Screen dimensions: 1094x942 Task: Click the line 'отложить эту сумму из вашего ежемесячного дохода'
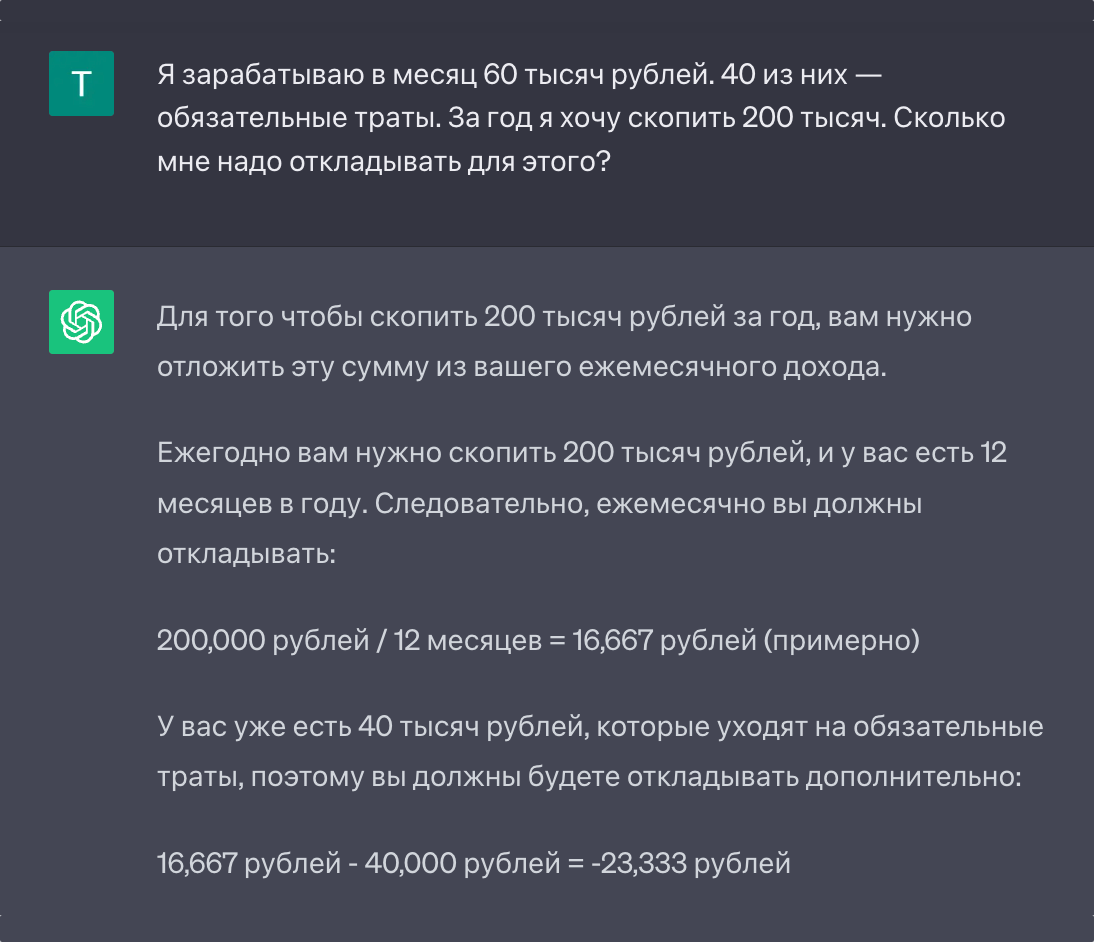[x=521, y=367]
